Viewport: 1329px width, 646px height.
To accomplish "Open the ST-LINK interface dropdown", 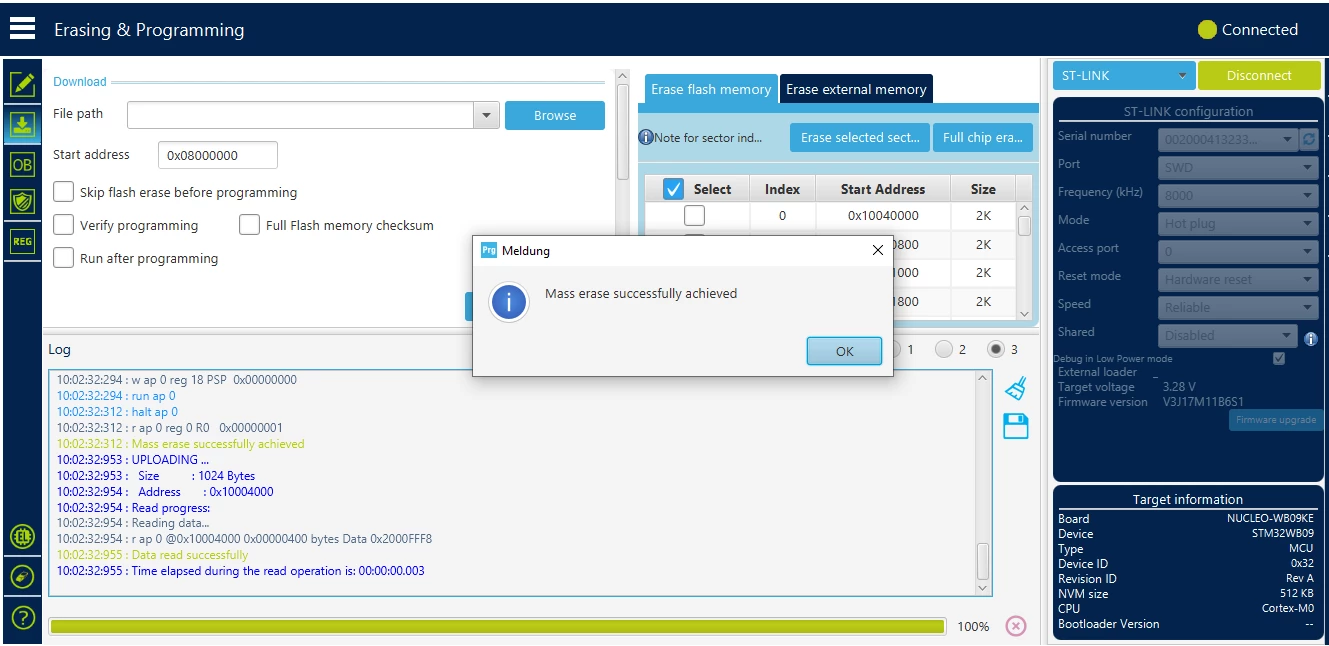I will (1124, 75).
